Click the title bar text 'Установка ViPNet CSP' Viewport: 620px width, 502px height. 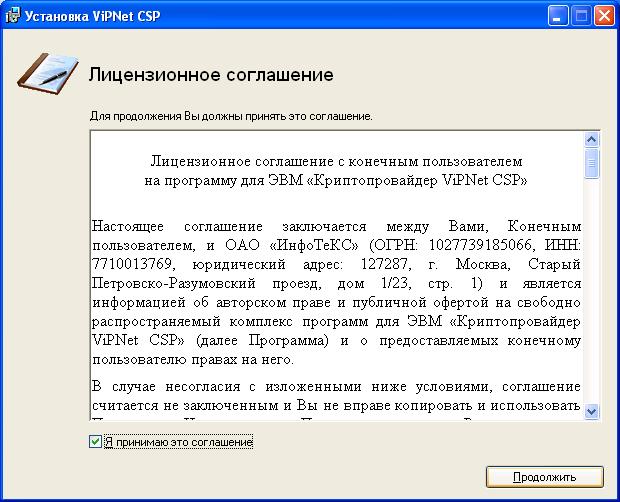(93, 16)
